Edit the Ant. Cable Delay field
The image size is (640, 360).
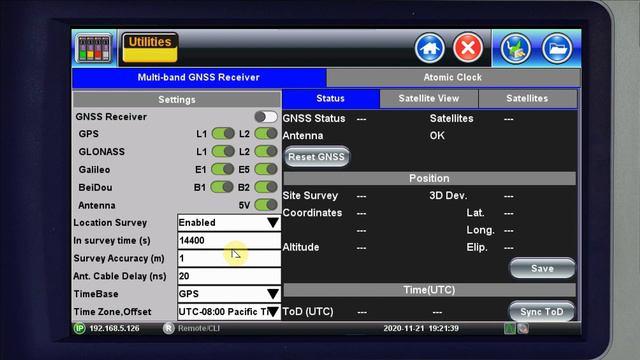coord(229,276)
